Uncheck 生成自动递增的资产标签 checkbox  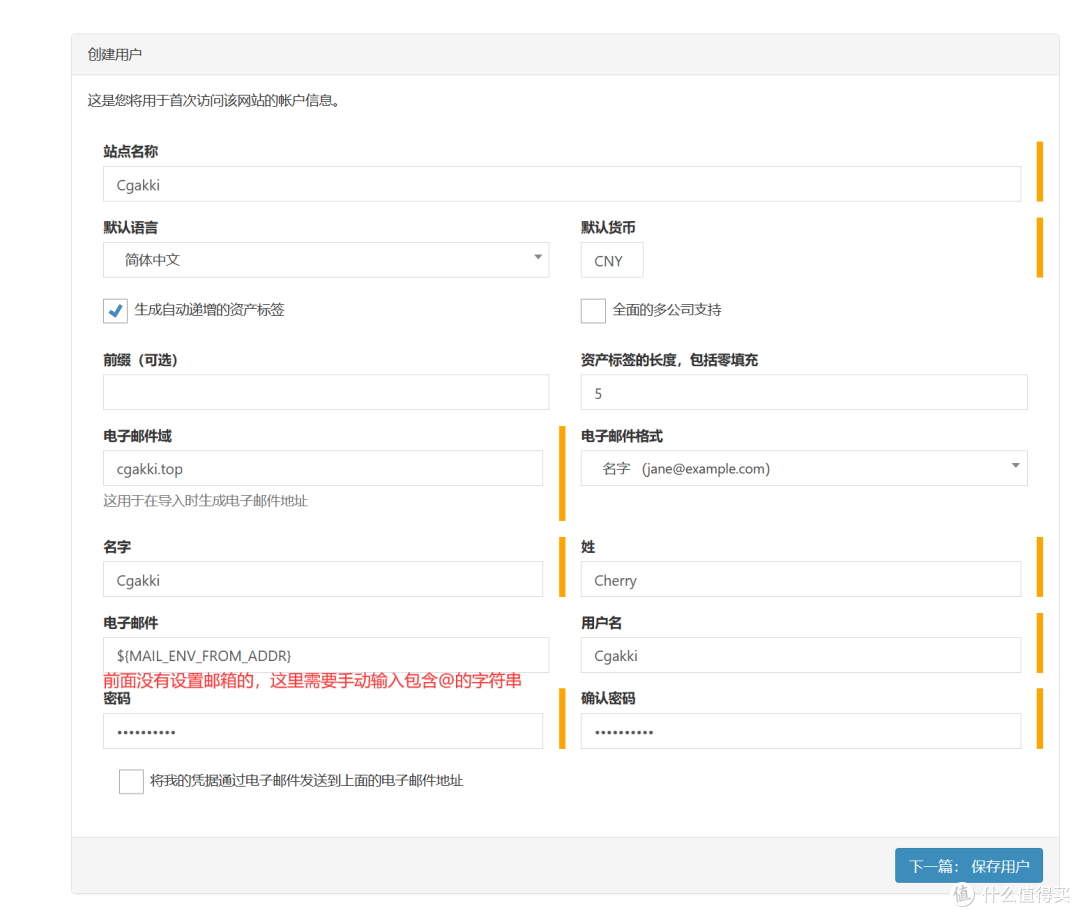115,311
